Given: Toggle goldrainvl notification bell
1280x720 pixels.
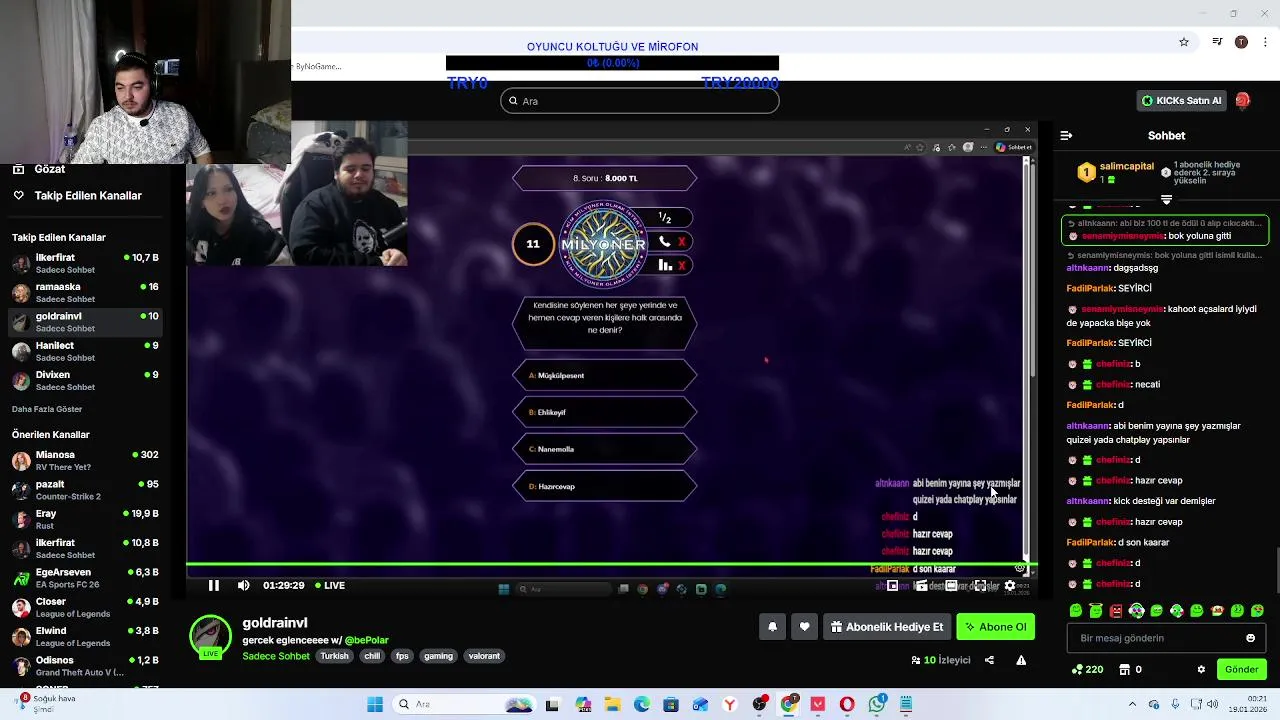Looking at the screenshot, I should [x=772, y=627].
